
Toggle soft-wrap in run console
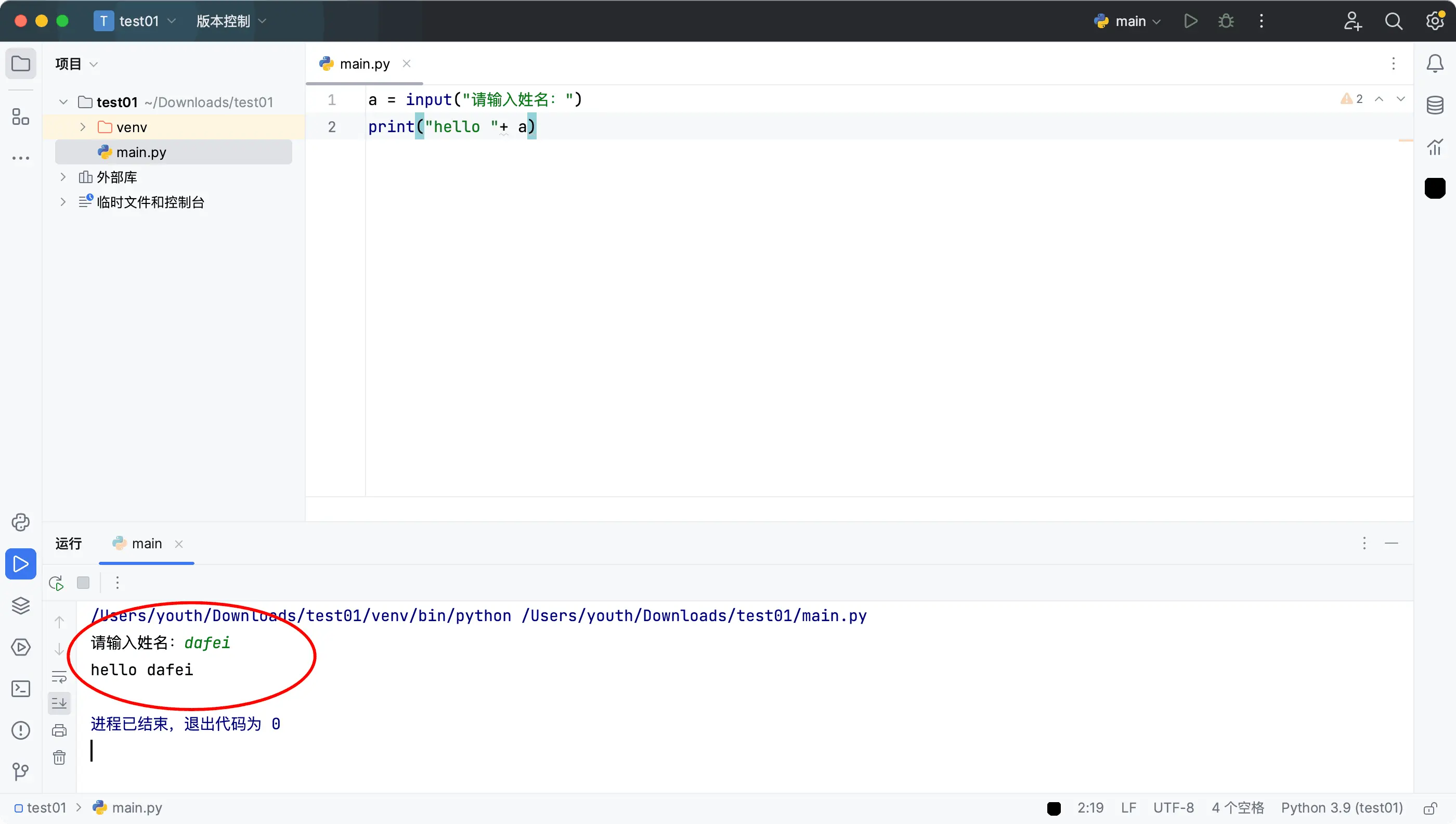(x=59, y=676)
